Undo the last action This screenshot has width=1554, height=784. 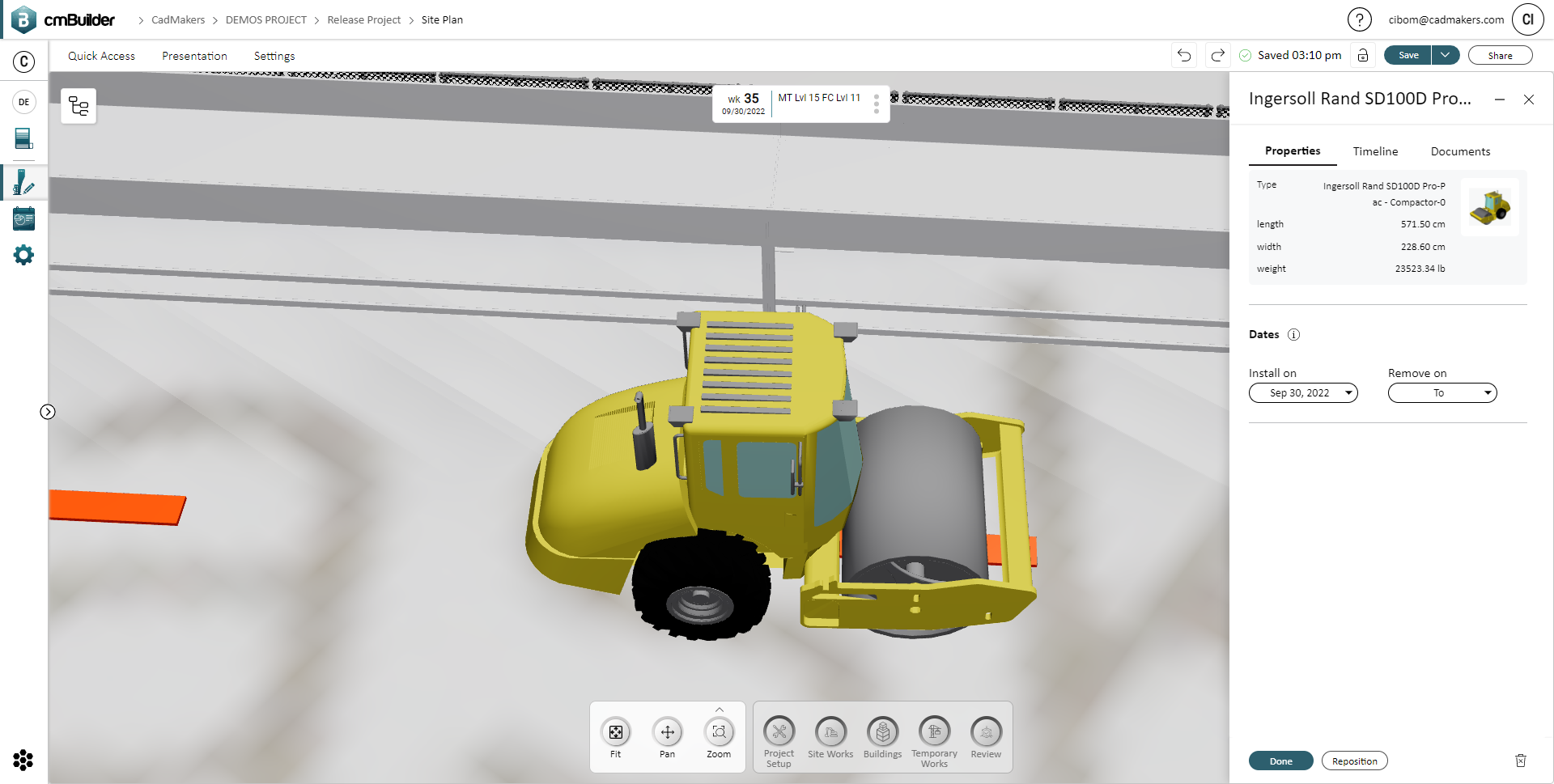point(1184,55)
